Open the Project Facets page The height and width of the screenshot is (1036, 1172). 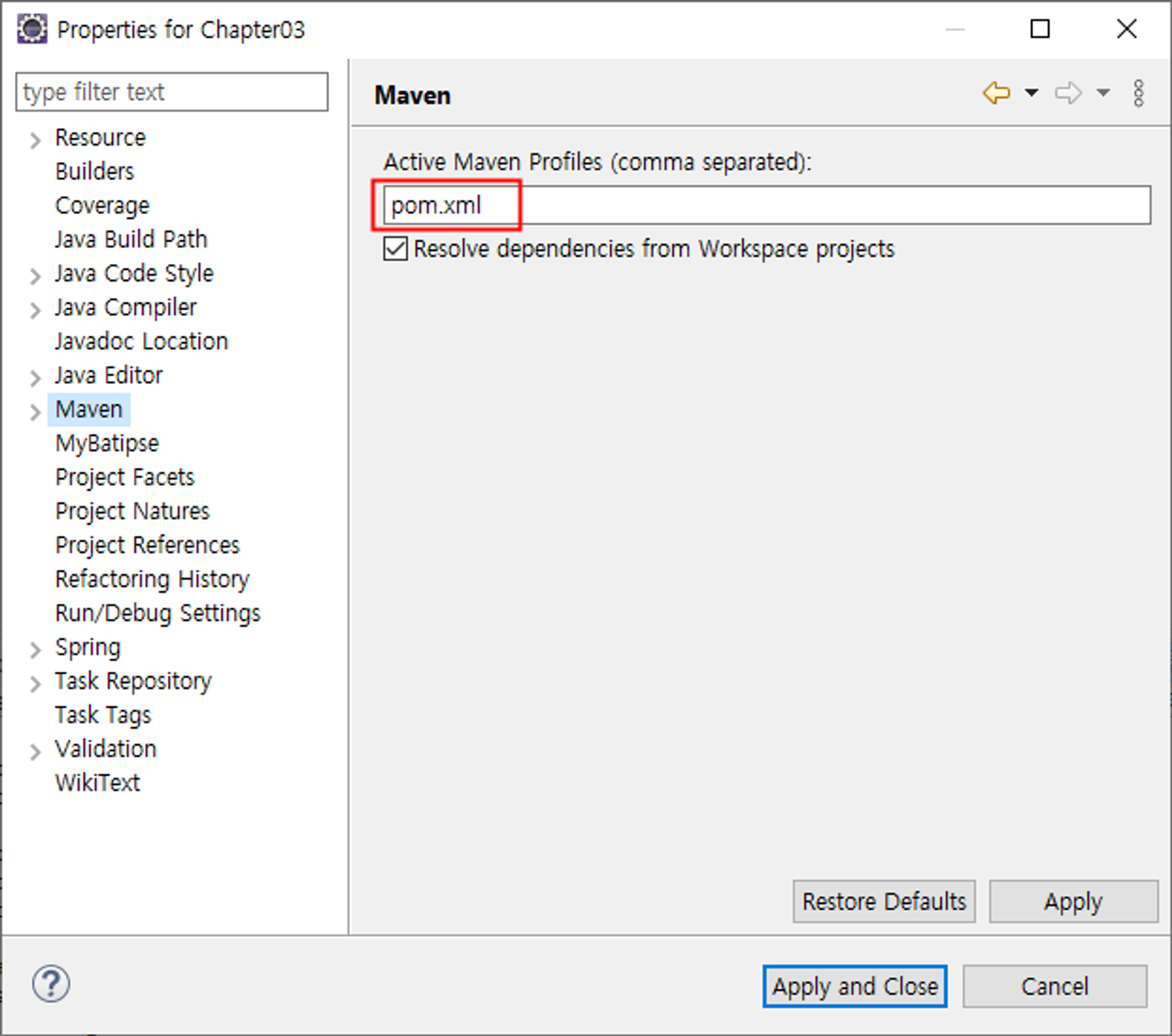click(124, 477)
